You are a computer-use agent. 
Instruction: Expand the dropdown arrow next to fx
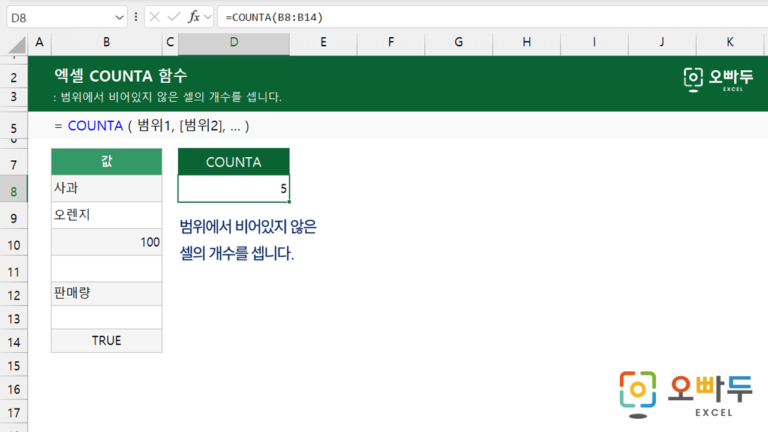(208, 18)
